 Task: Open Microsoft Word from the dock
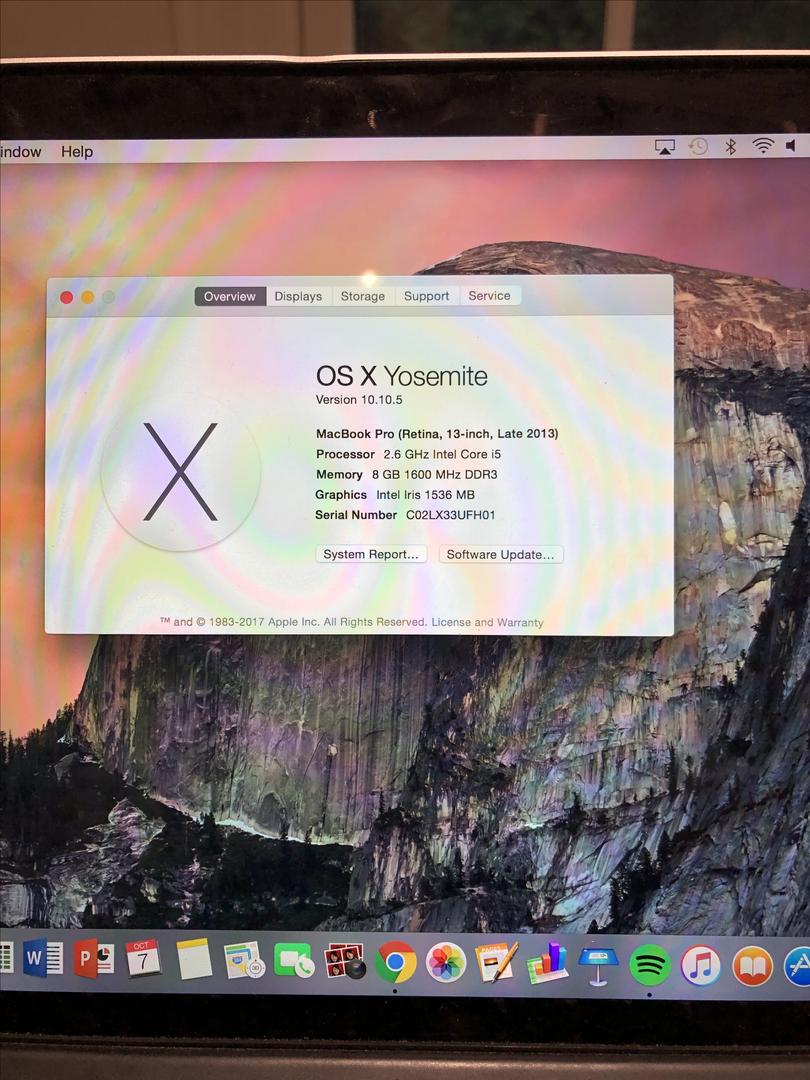point(43,958)
